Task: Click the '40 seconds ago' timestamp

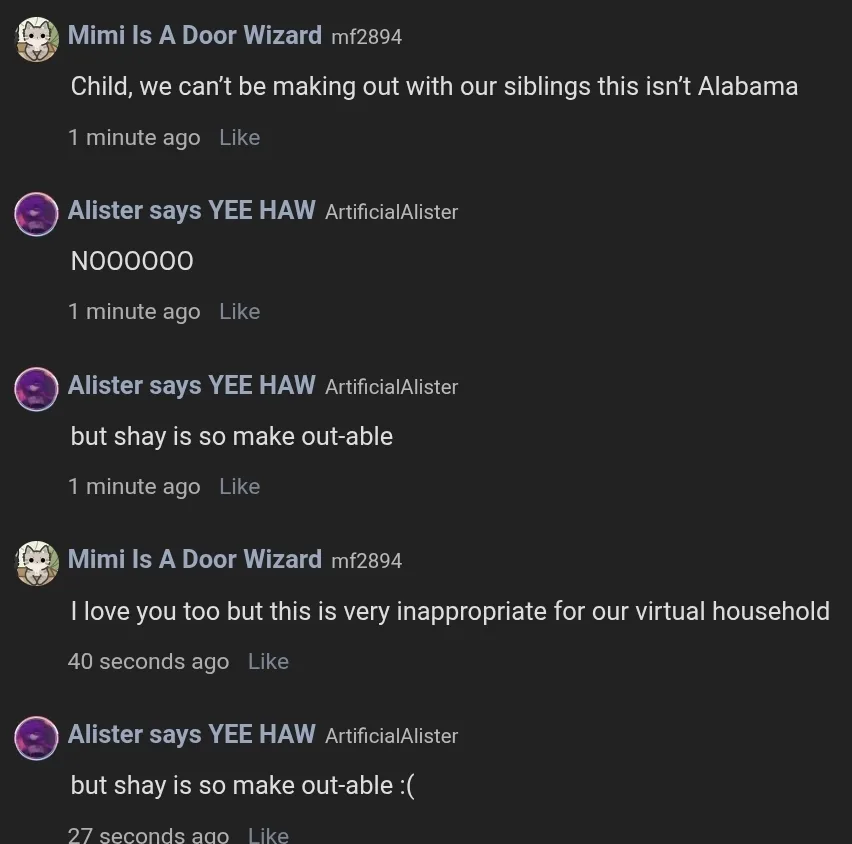Action: pos(148,662)
